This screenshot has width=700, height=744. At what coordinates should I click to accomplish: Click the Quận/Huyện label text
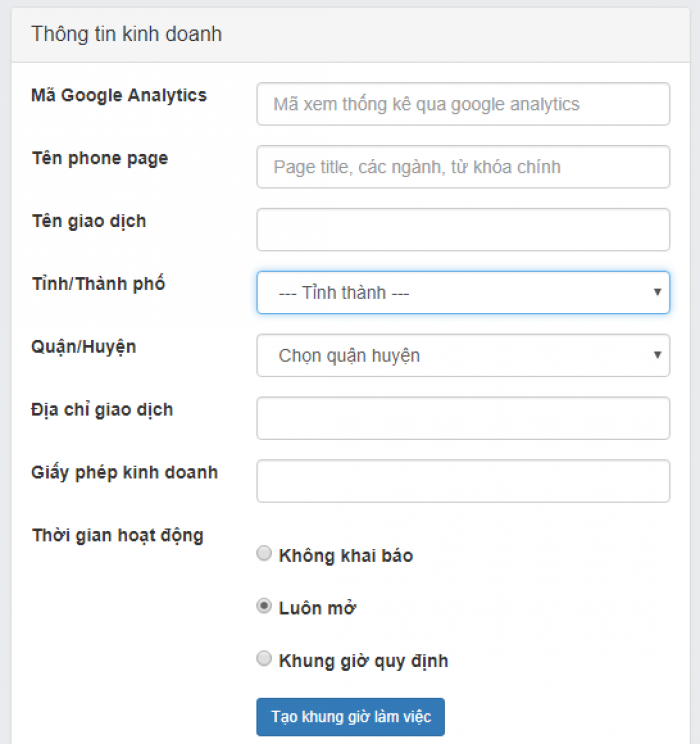tap(84, 347)
